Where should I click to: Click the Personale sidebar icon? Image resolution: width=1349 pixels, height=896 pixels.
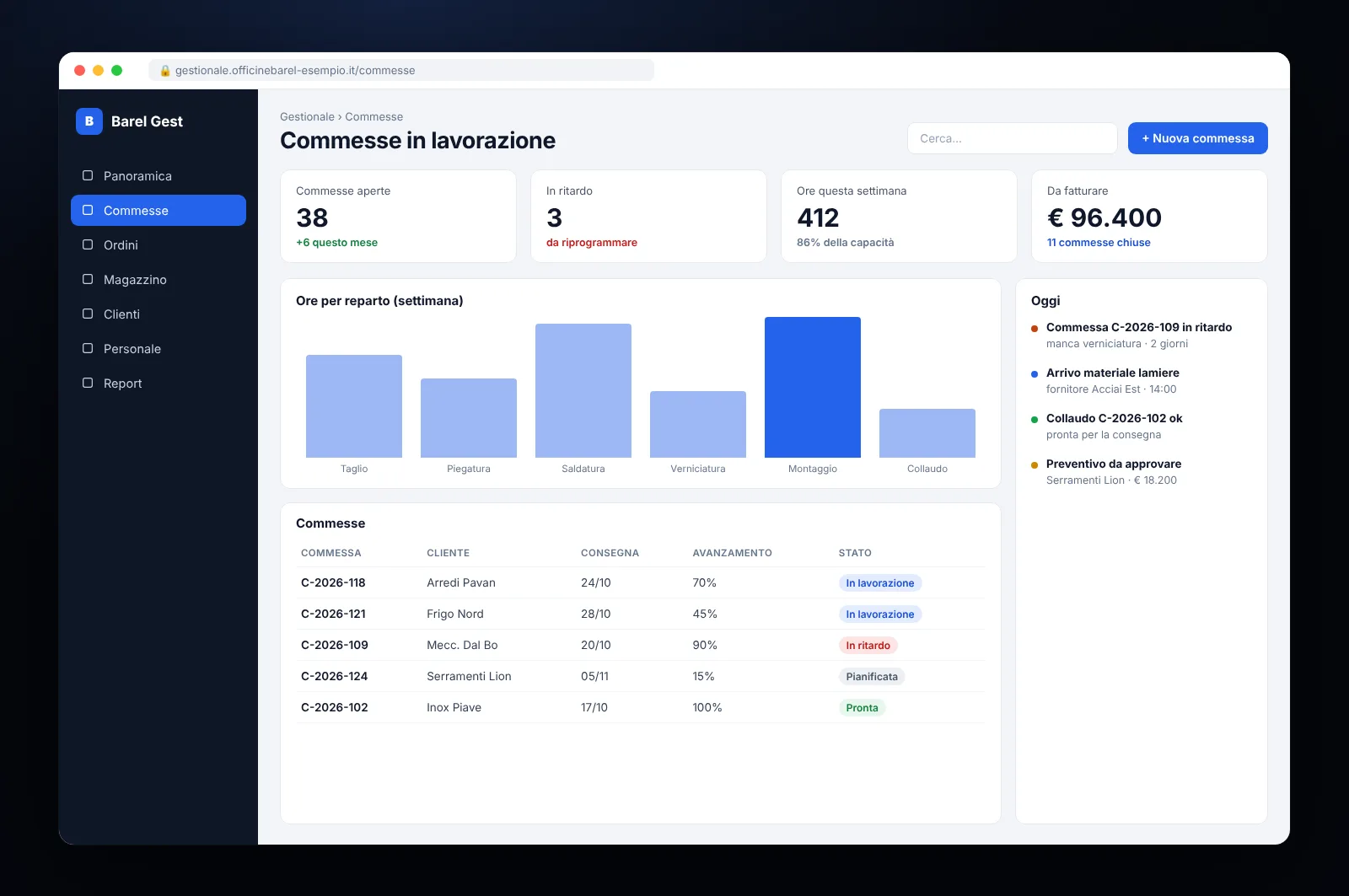coord(88,348)
